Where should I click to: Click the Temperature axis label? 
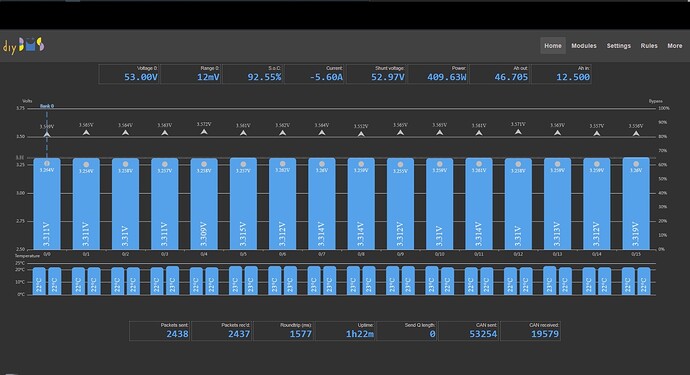[27, 256]
